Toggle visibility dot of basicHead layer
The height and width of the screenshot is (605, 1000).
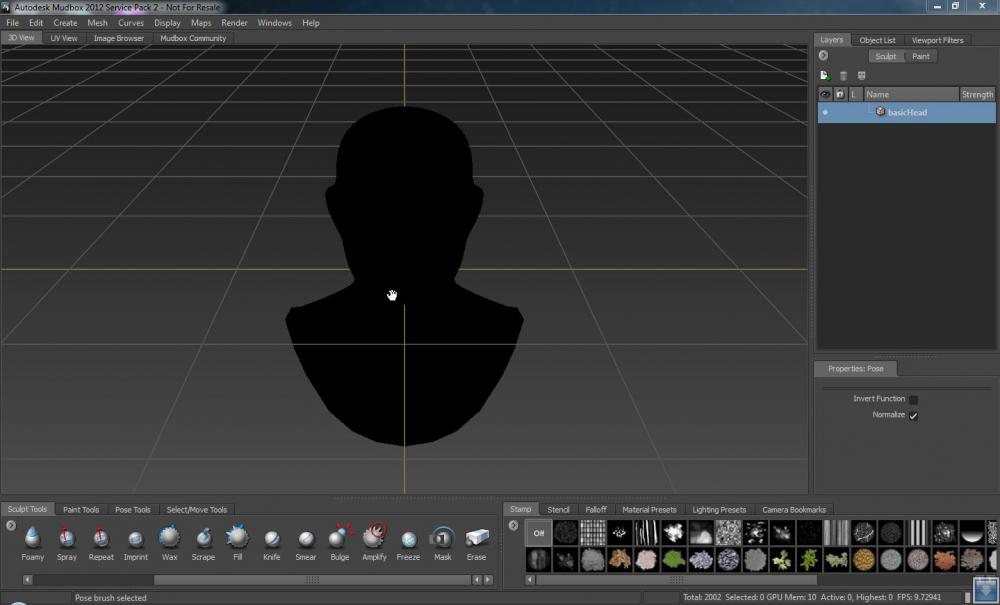click(825, 113)
